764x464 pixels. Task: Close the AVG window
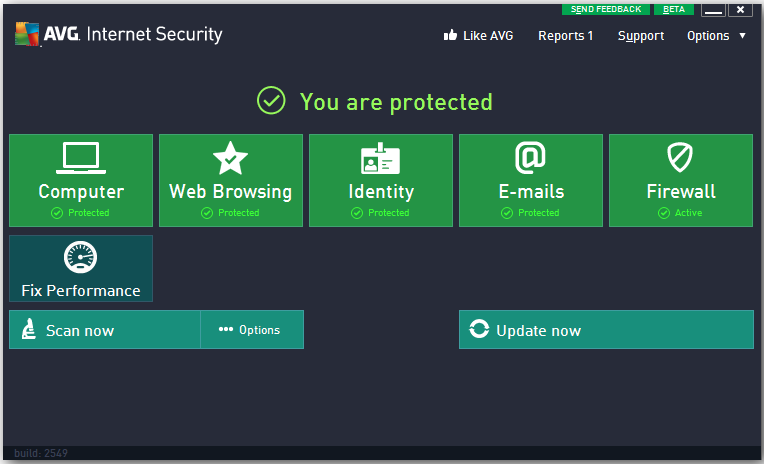(x=740, y=10)
